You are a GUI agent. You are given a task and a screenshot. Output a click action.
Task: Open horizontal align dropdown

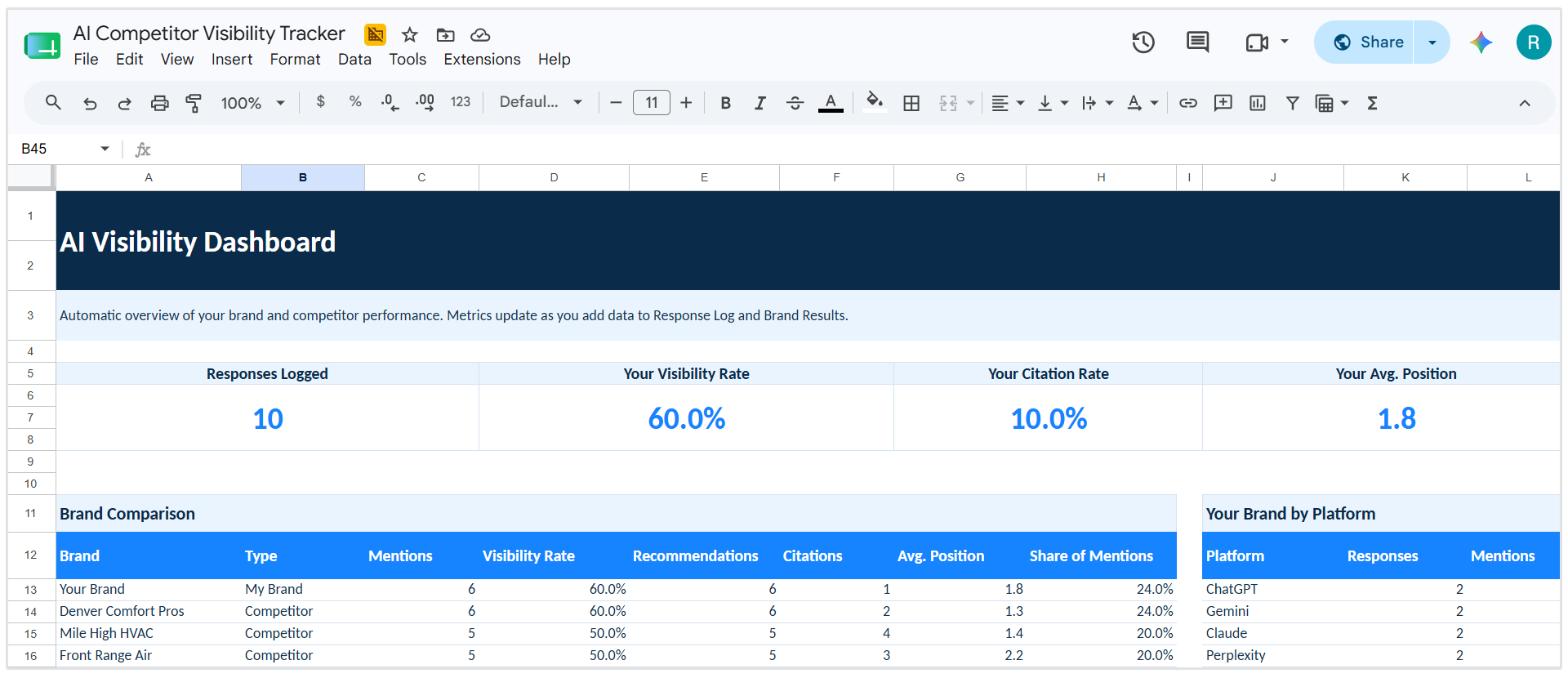[1008, 103]
